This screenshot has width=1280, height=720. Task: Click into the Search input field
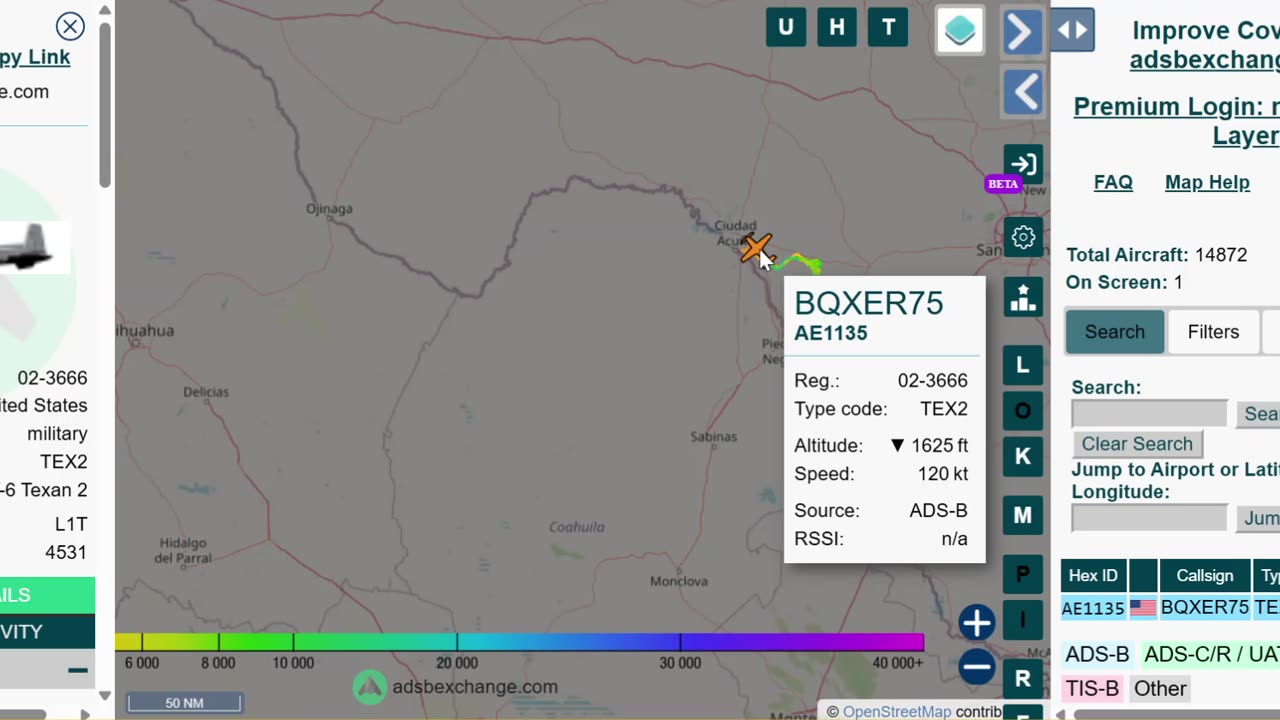coord(1149,413)
